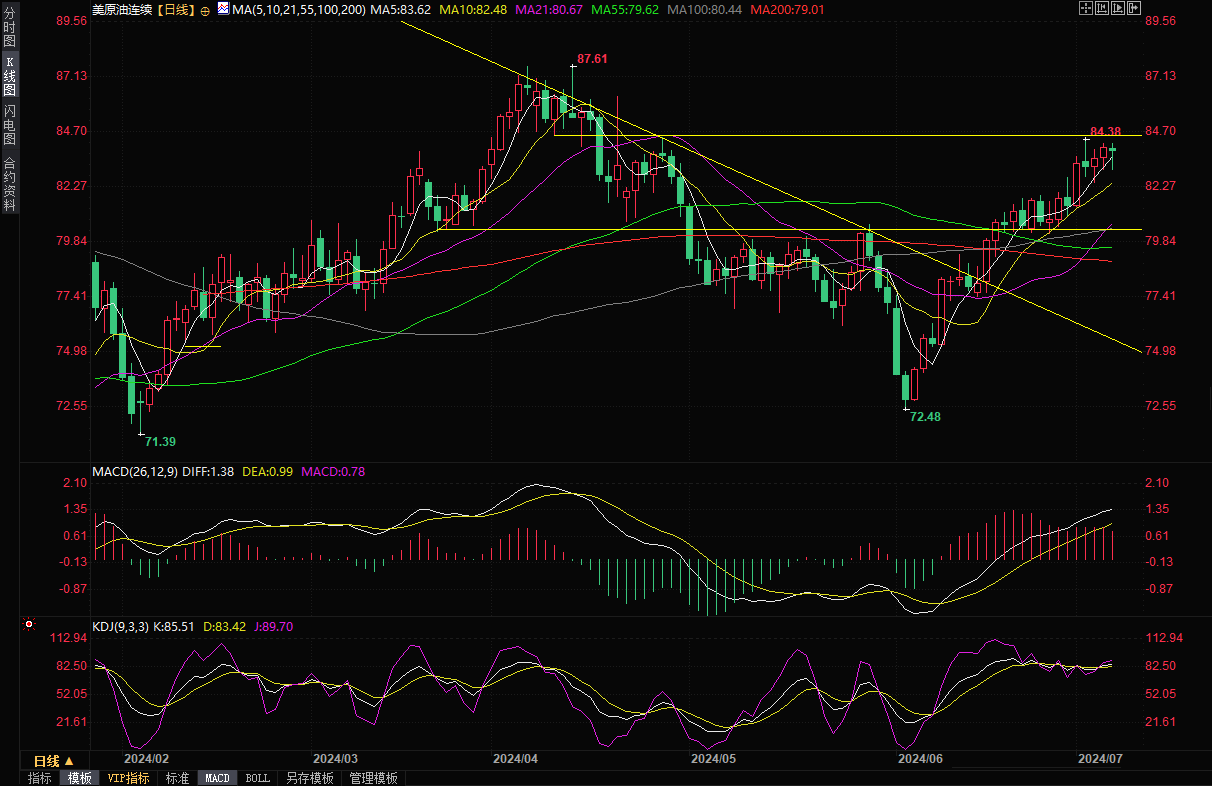This screenshot has height=786, width=1212.
Task: Open the KDJ(9,3,3) indicator settings
Action: pos(120,627)
